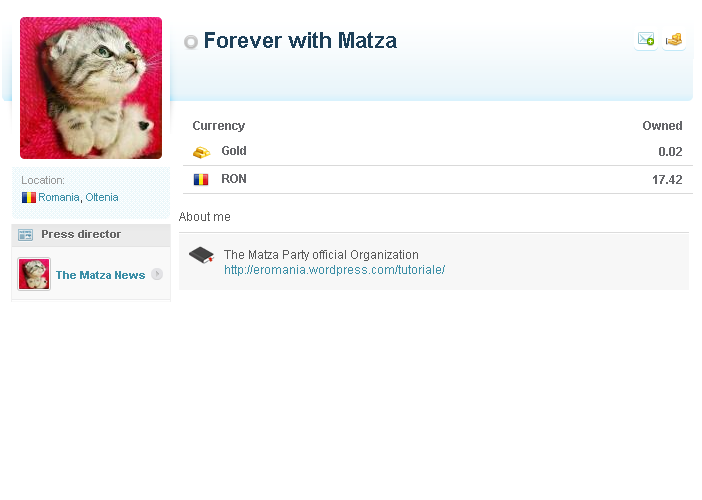Click The Matza News kitten thumbnail
This screenshot has width=702, height=500.
point(34,274)
